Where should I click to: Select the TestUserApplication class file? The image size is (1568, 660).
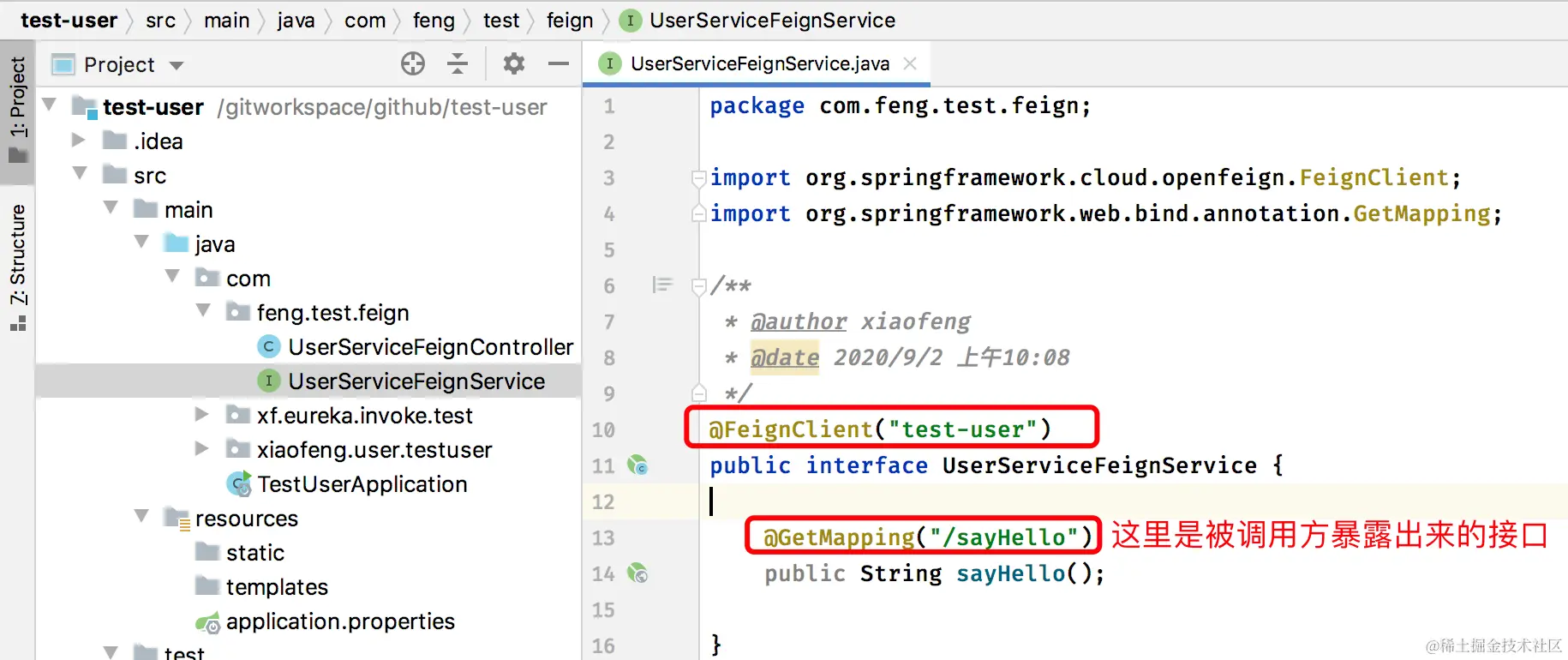pos(362,484)
